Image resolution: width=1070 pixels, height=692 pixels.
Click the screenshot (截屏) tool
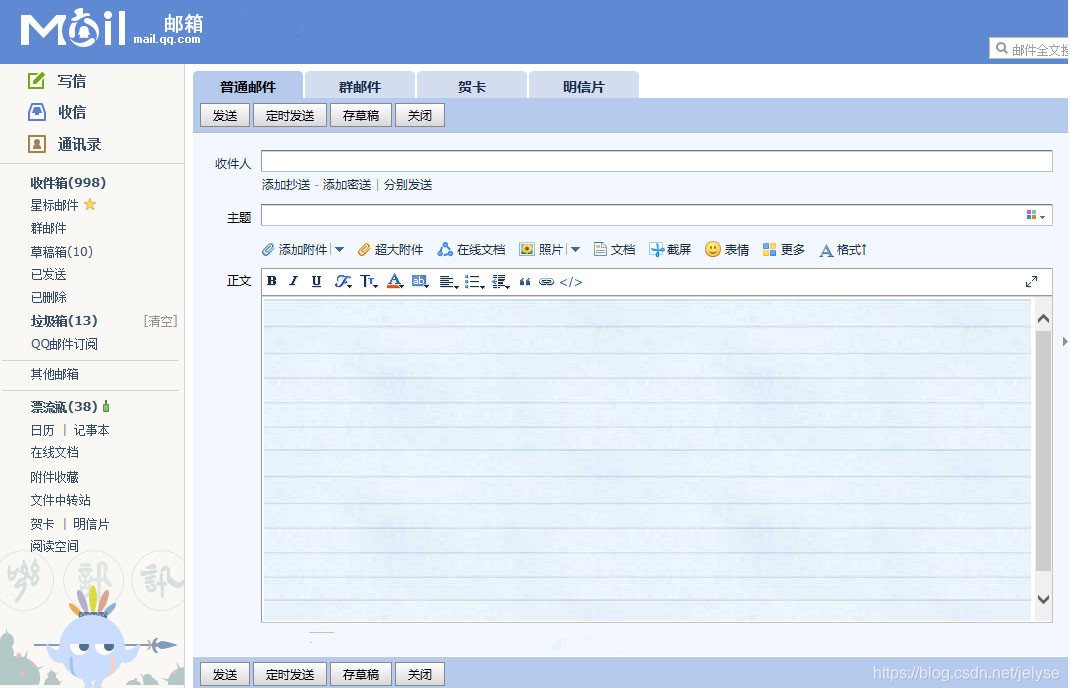(670, 249)
